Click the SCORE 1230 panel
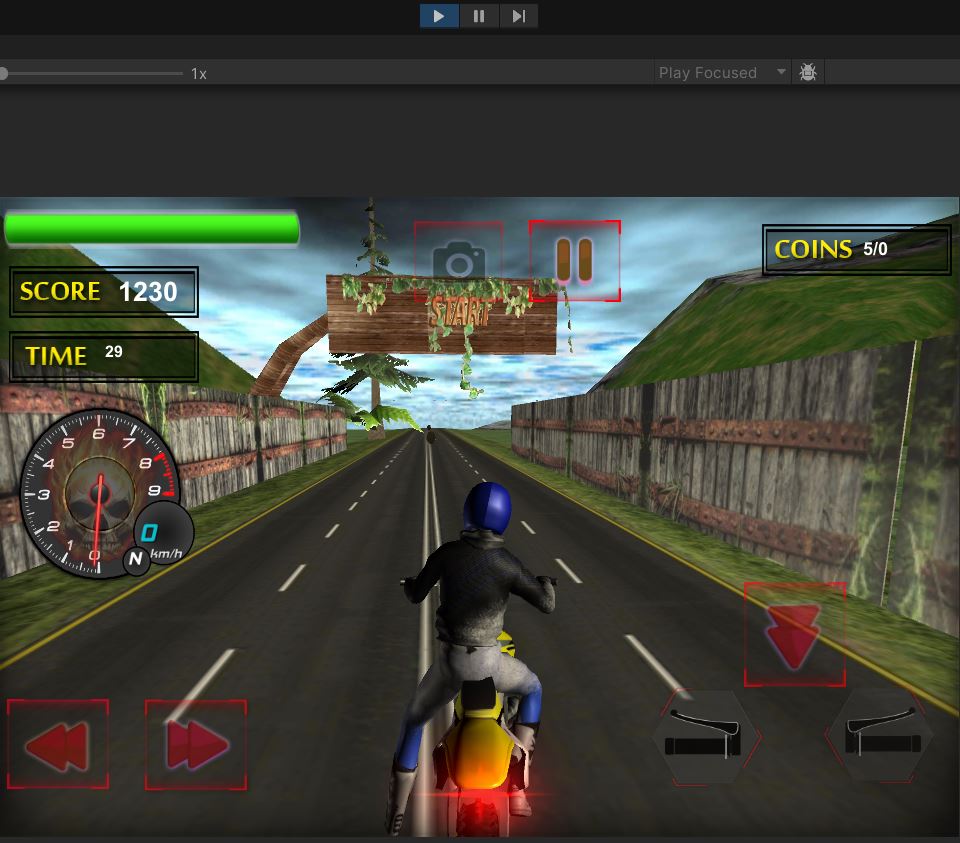Screen dimensions: 960x843 [104, 292]
